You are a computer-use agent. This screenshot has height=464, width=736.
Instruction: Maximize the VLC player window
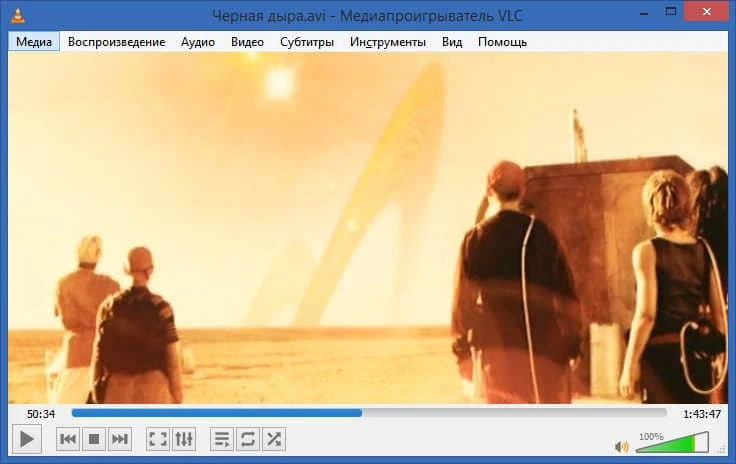(671, 12)
